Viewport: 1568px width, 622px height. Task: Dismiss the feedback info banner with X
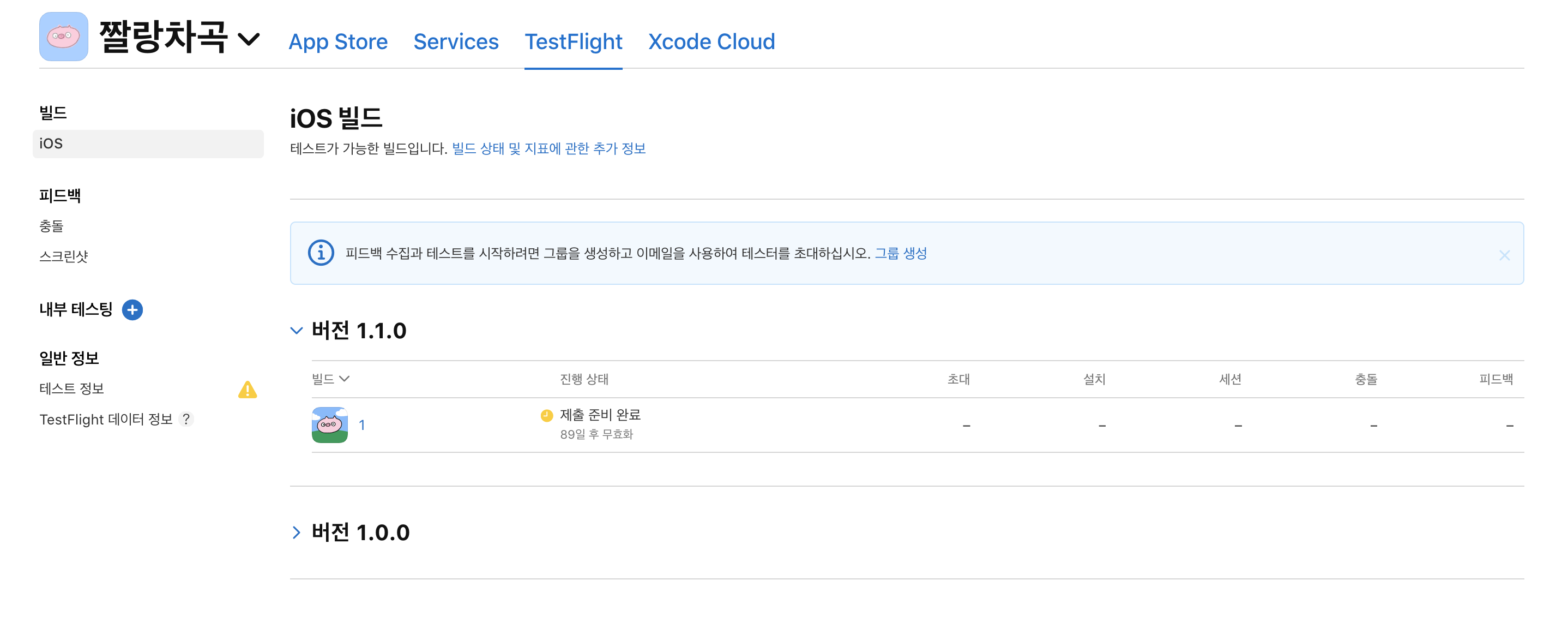click(x=1504, y=255)
